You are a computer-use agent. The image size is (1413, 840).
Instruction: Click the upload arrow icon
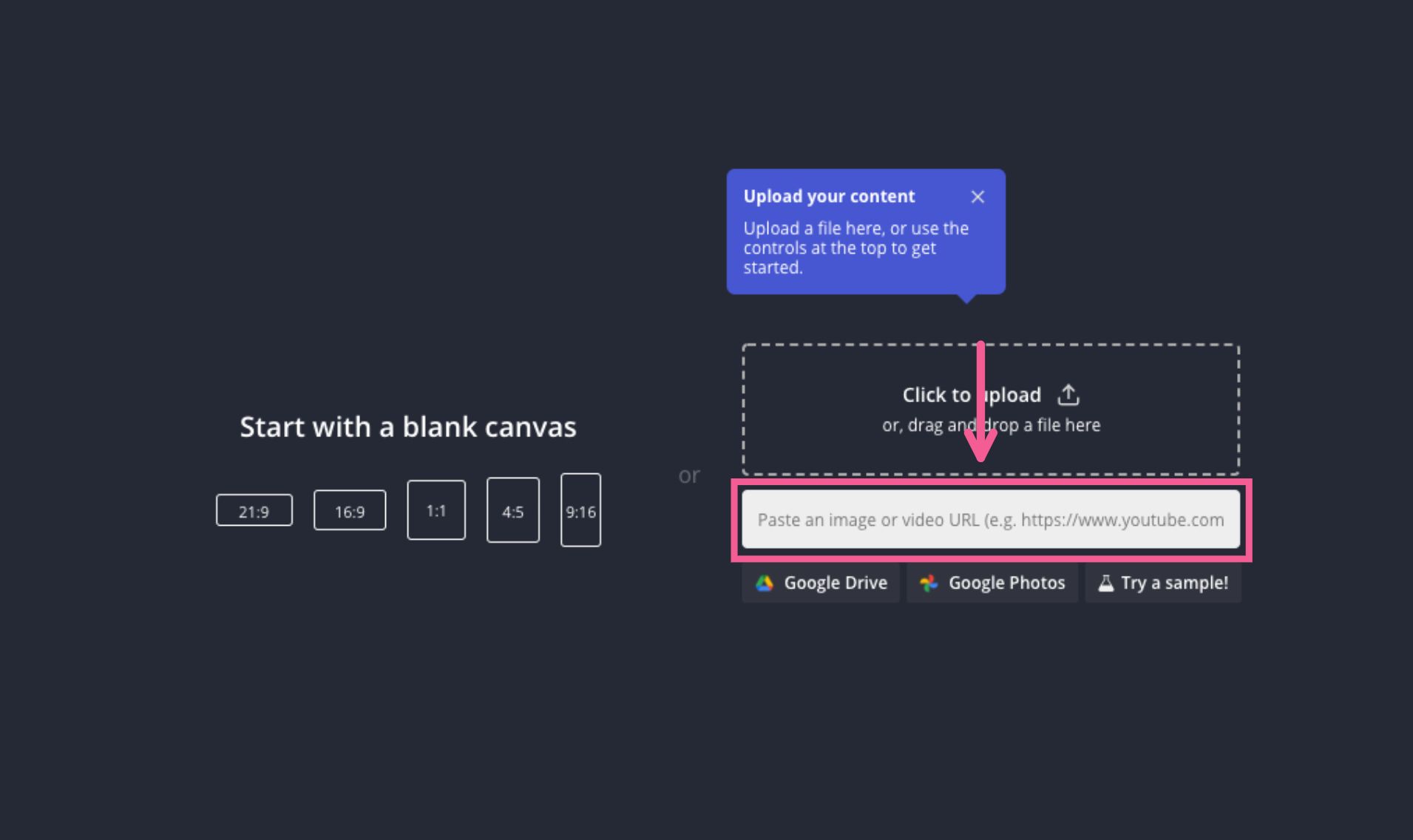1068,396
